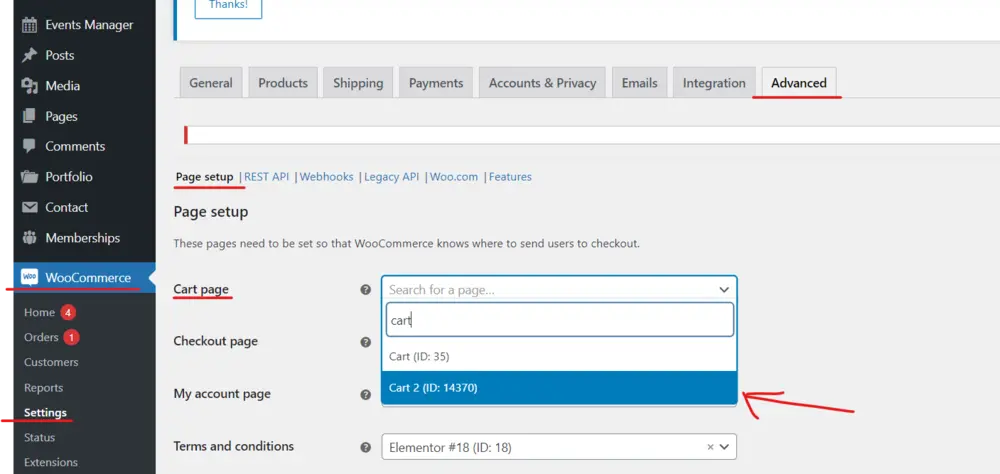Click the Memberships group icon
The height and width of the screenshot is (474, 1000).
29,238
